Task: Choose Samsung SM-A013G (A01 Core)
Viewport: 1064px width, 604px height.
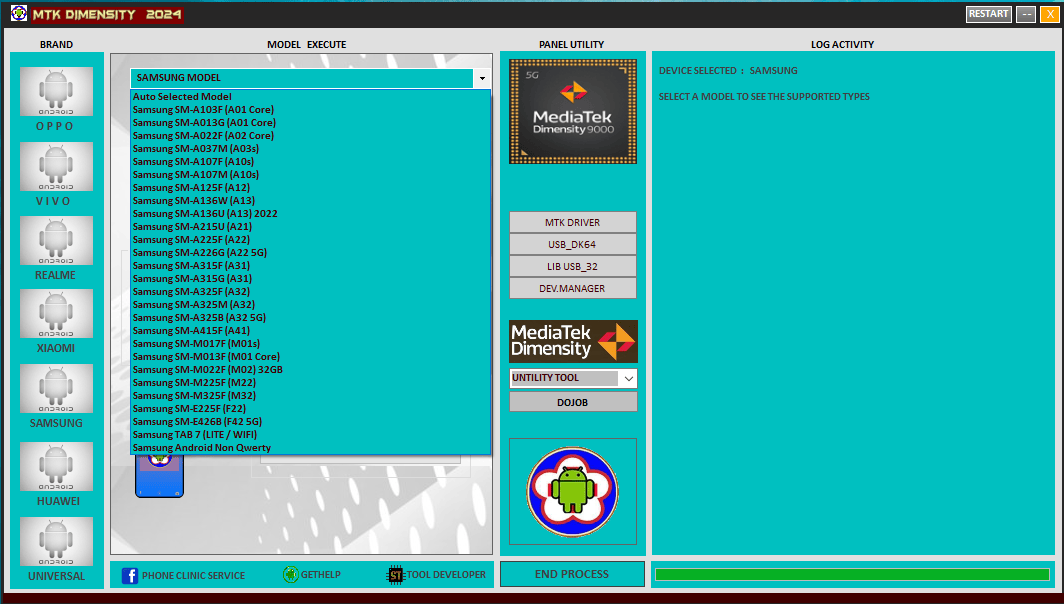Action: point(310,123)
